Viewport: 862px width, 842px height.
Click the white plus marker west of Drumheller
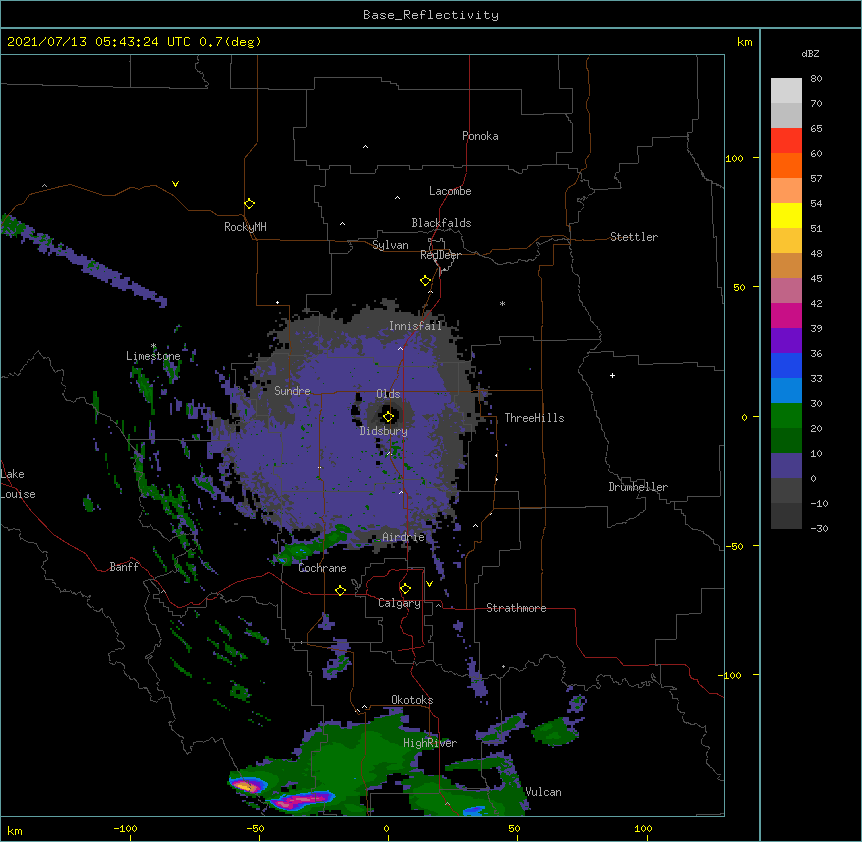(612, 375)
